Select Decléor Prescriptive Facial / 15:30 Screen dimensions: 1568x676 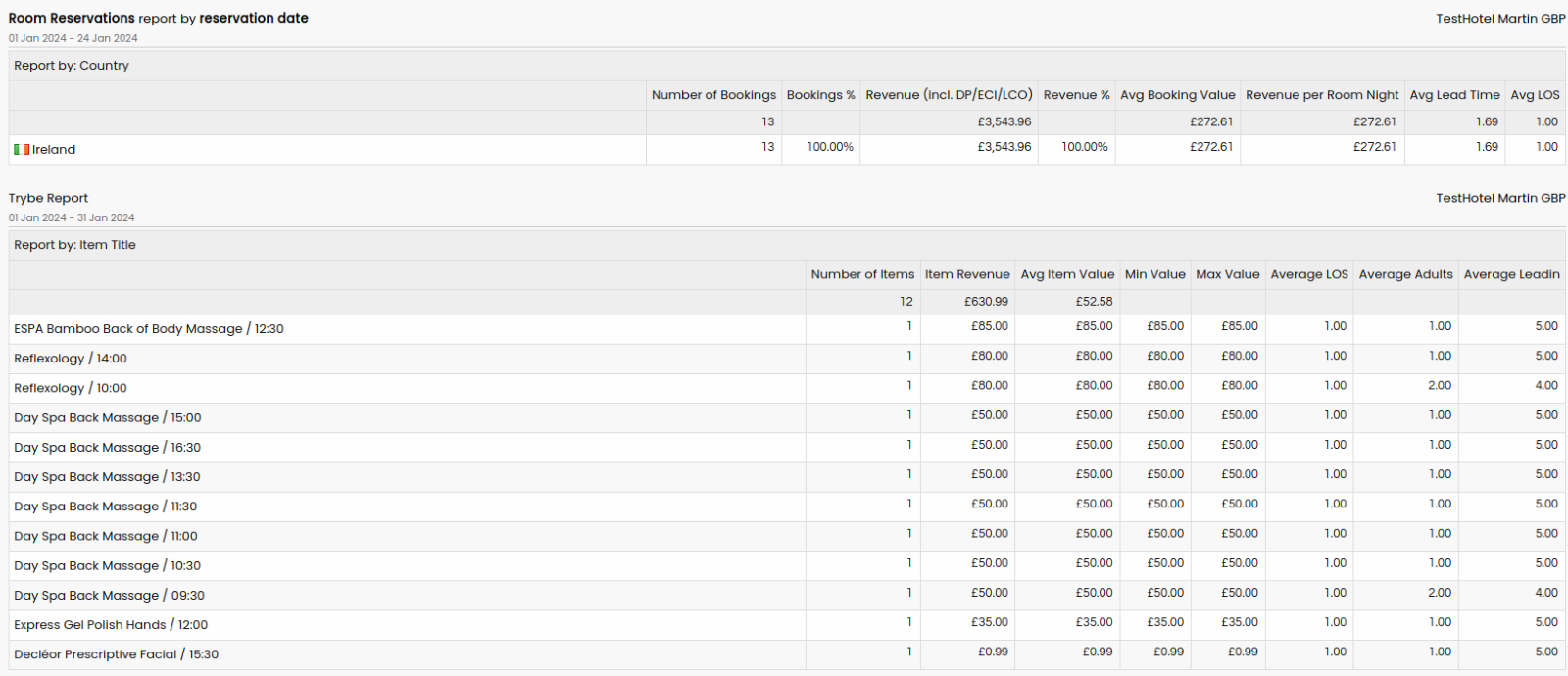pyautogui.click(x=117, y=654)
